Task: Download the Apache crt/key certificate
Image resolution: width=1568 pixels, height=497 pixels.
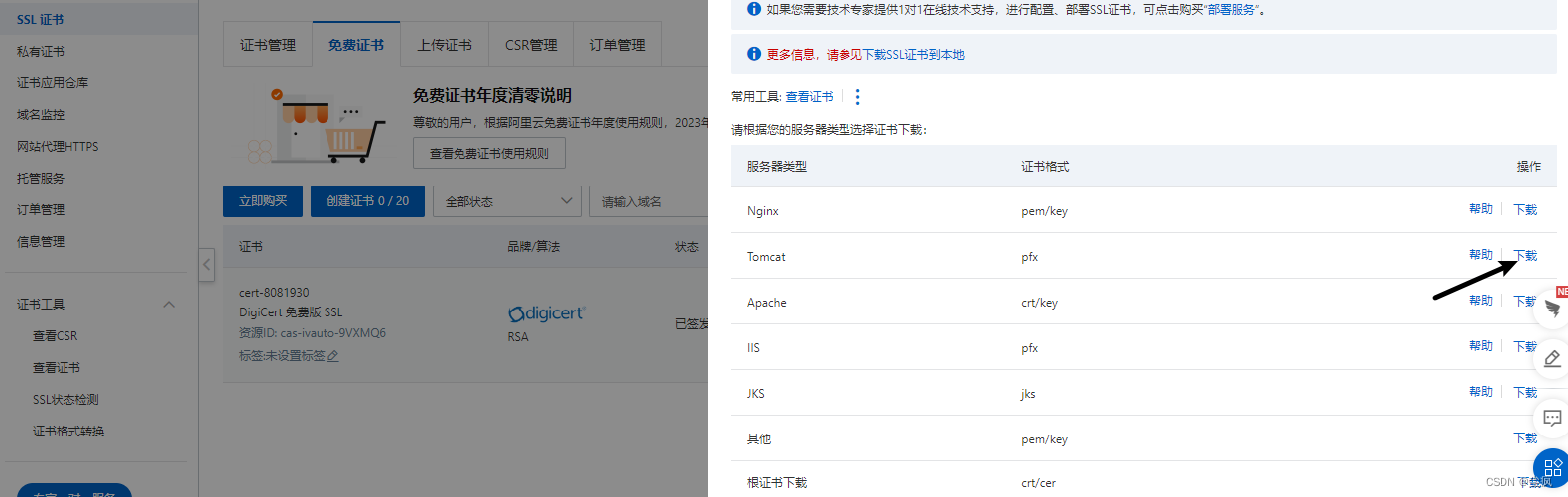Action: tap(1525, 301)
